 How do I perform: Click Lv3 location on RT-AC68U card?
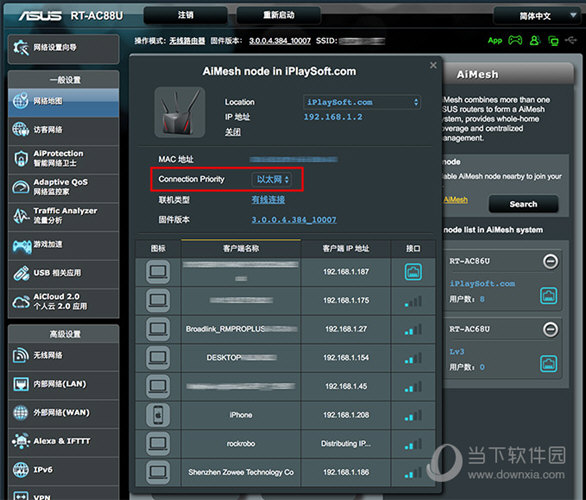tap(457, 352)
